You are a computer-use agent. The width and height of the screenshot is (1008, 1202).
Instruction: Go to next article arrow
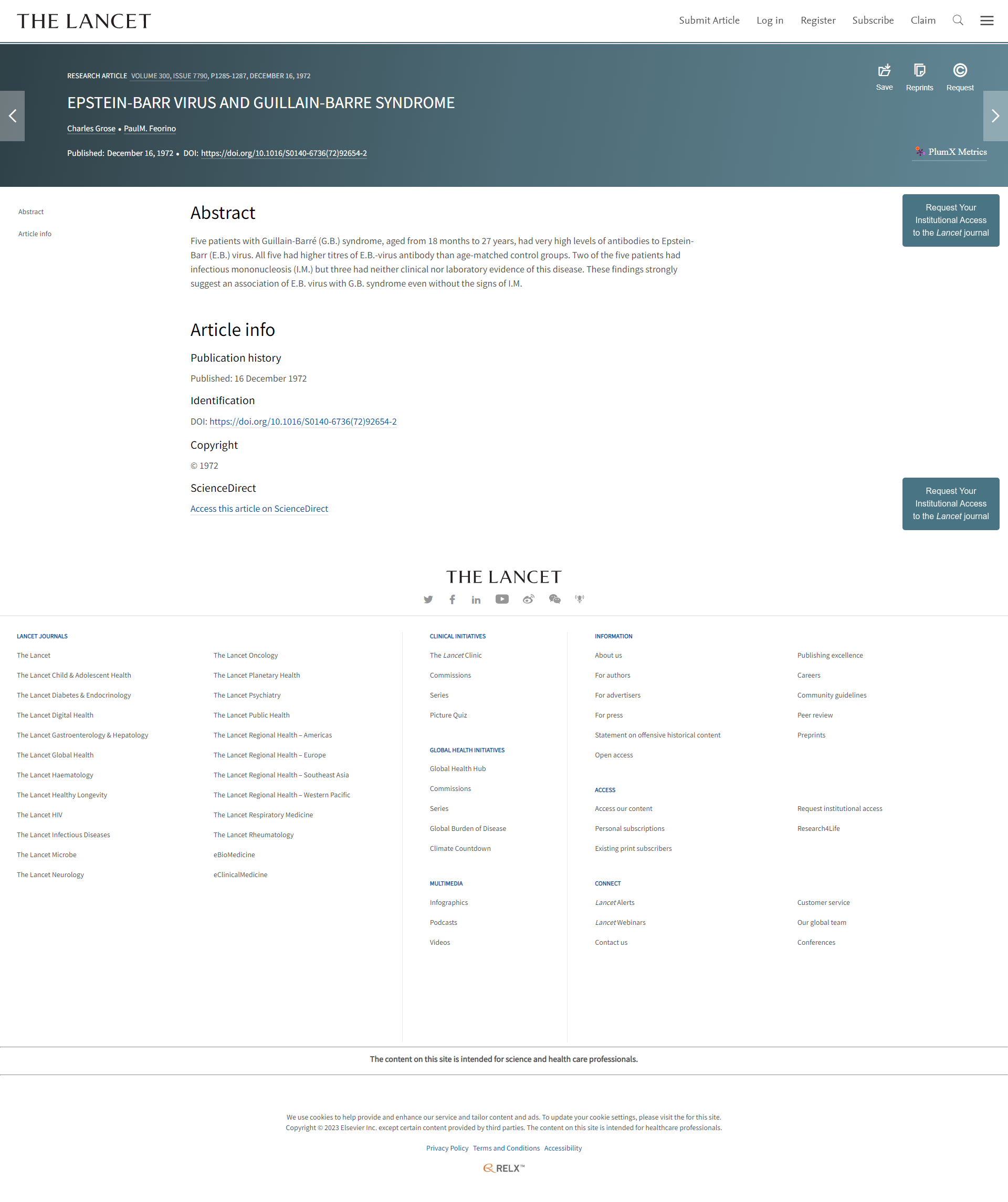tap(995, 116)
